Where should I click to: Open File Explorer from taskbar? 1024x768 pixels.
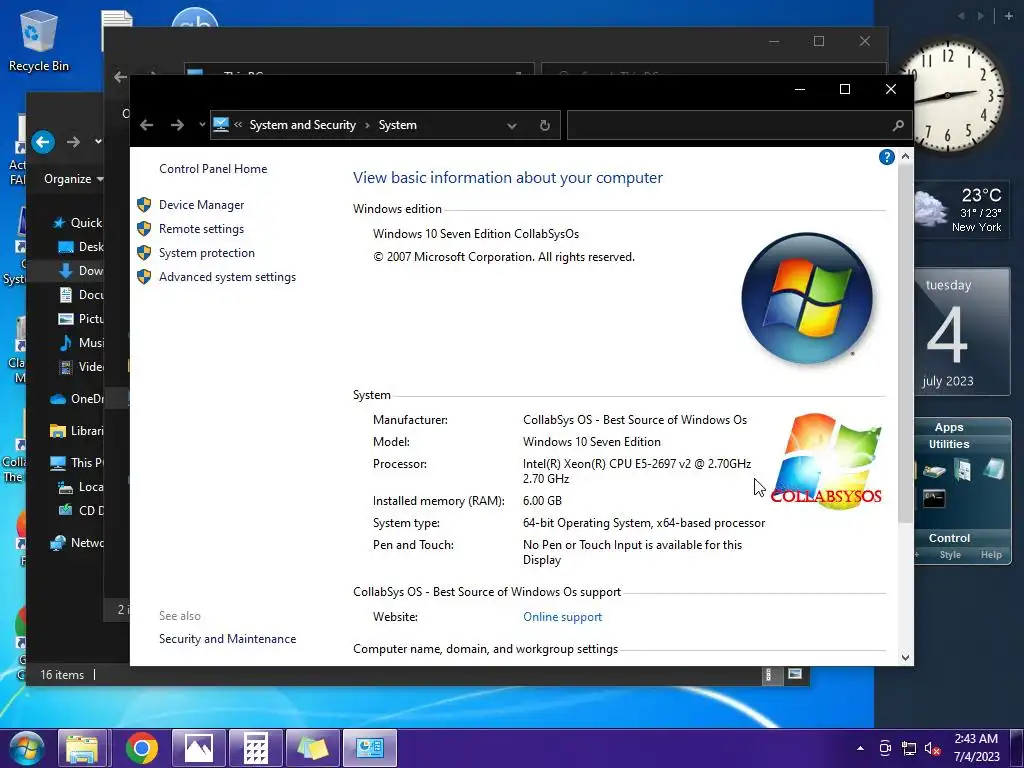click(x=82, y=748)
